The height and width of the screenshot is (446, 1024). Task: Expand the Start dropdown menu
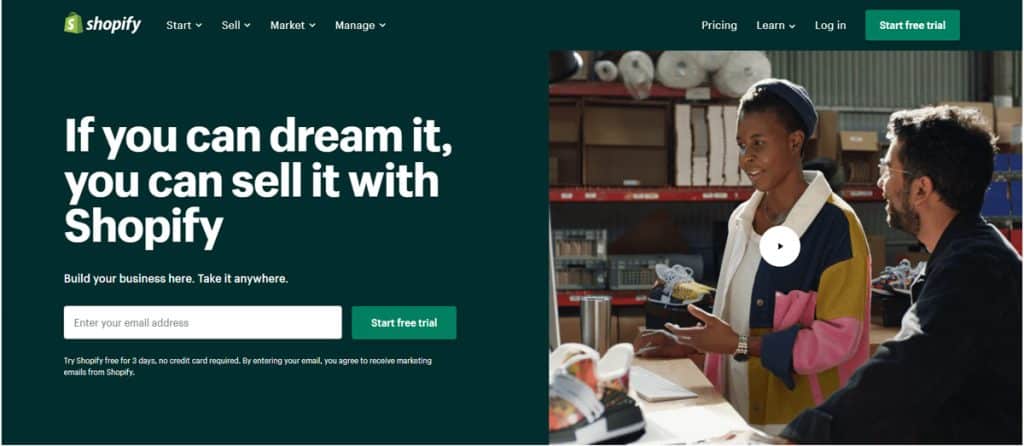click(184, 25)
